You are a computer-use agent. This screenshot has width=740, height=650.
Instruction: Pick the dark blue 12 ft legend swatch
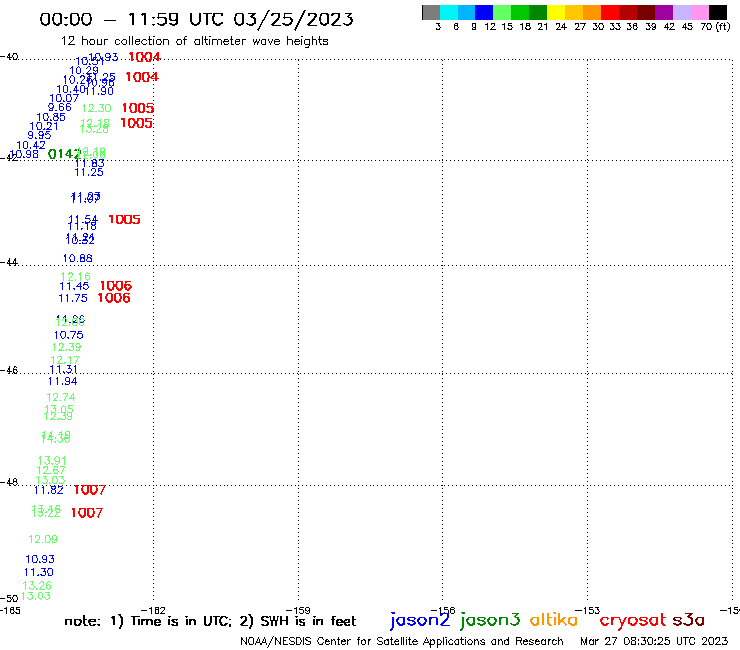coord(484,12)
